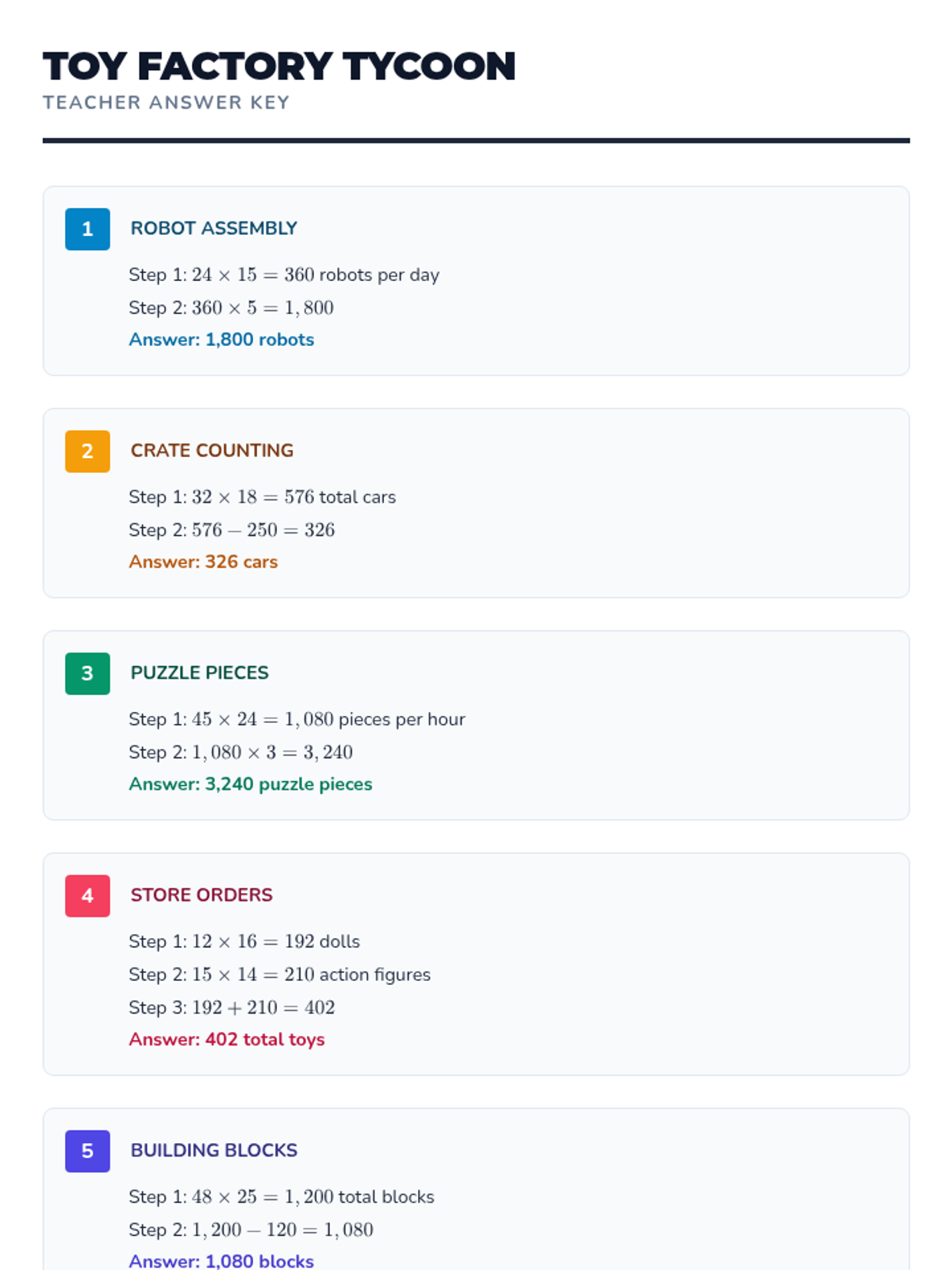The width and height of the screenshot is (952, 1270).
Task: Click the answer 1,800 robots
Action: pos(221,340)
